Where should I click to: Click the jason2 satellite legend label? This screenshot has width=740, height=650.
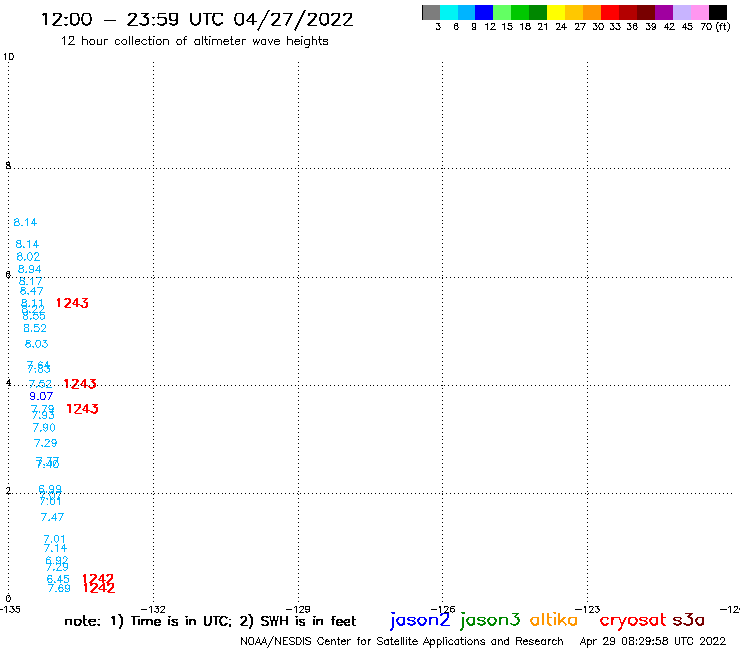pos(420,620)
